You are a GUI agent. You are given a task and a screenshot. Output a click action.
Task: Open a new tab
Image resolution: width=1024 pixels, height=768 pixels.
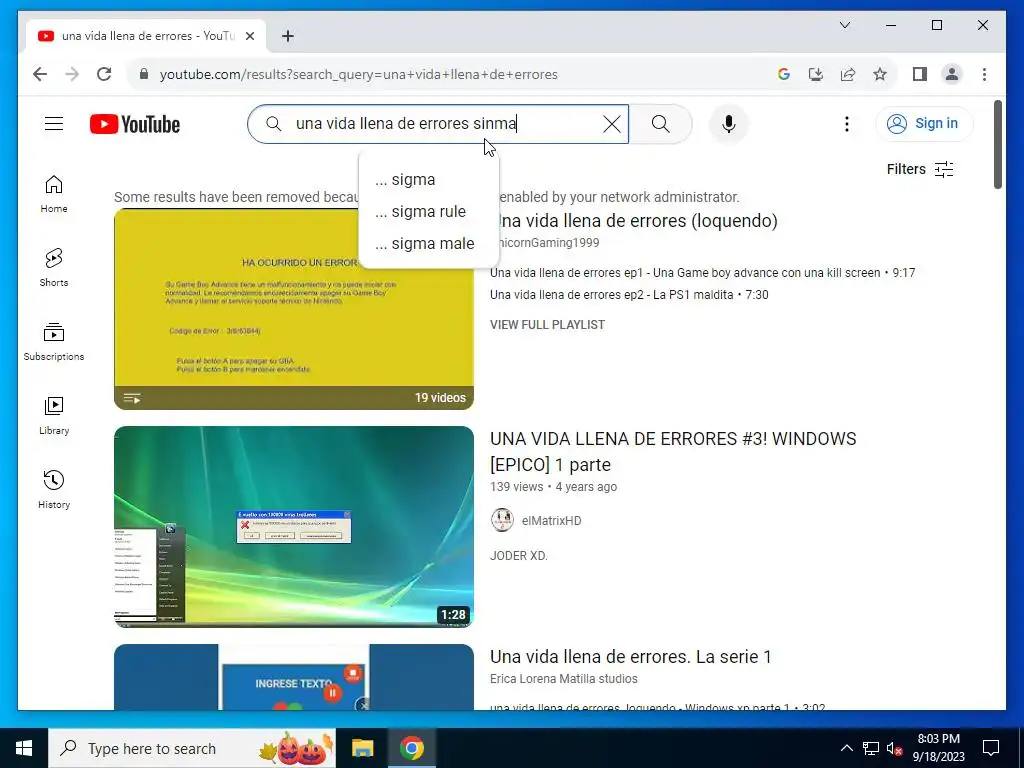tap(287, 36)
